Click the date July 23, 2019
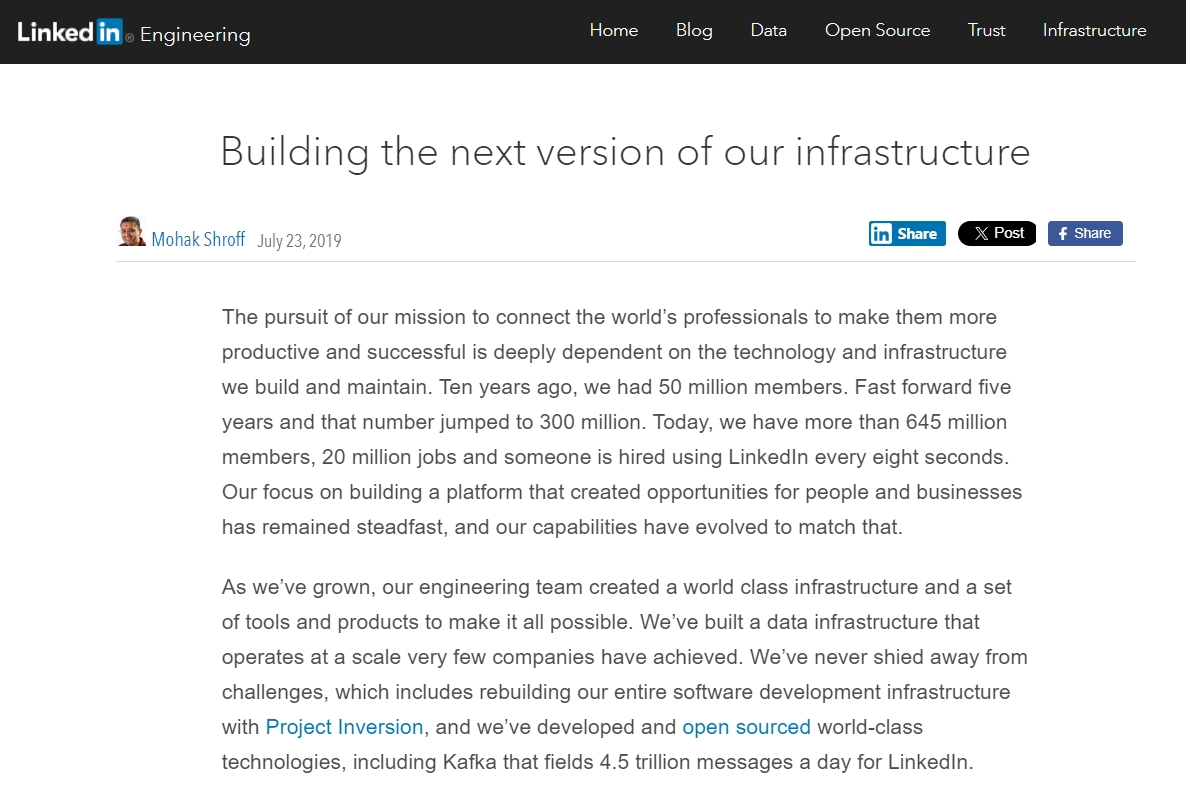This screenshot has width=1186, height=786. [300, 241]
